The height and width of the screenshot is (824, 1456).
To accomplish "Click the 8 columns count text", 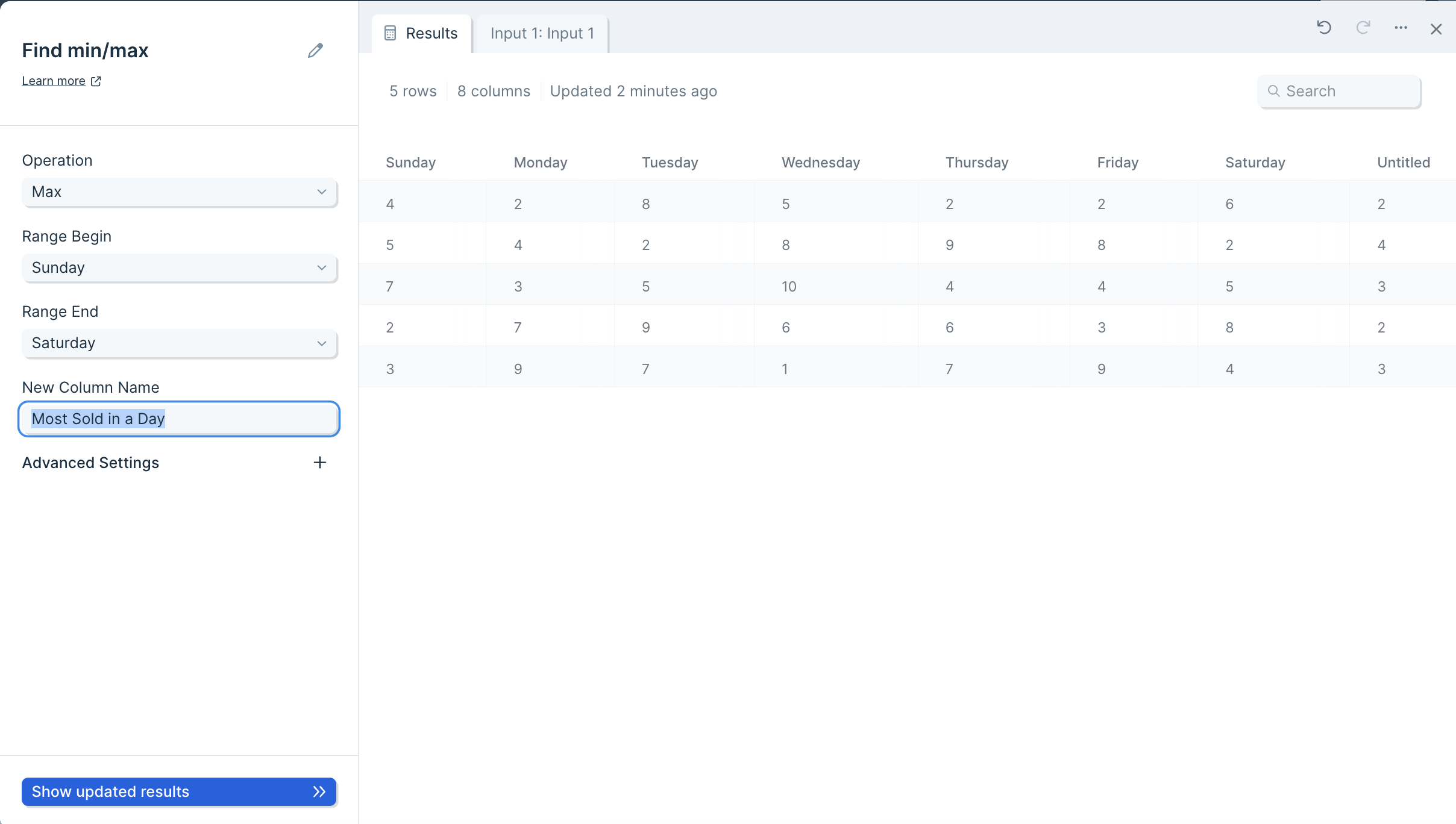I will [x=494, y=92].
